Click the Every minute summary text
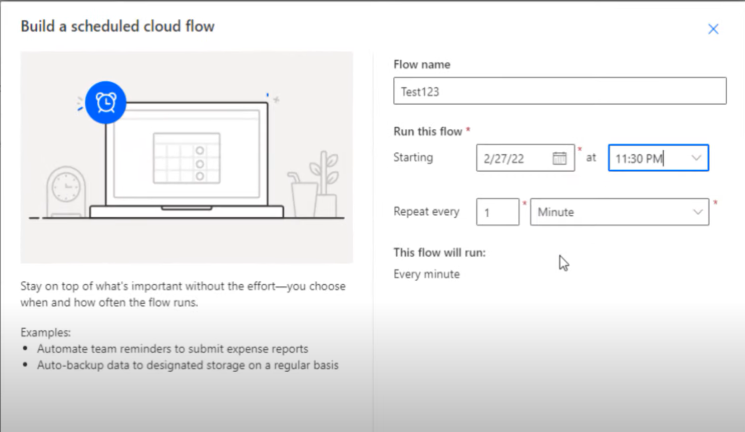 426,274
